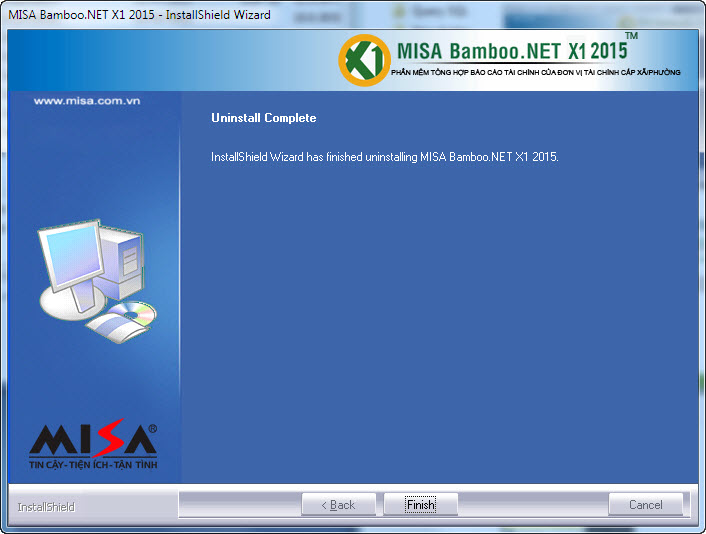Click the Uninstall Complete heading
The height and width of the screenshot is (534, 706).
click(x=264, y=118)
